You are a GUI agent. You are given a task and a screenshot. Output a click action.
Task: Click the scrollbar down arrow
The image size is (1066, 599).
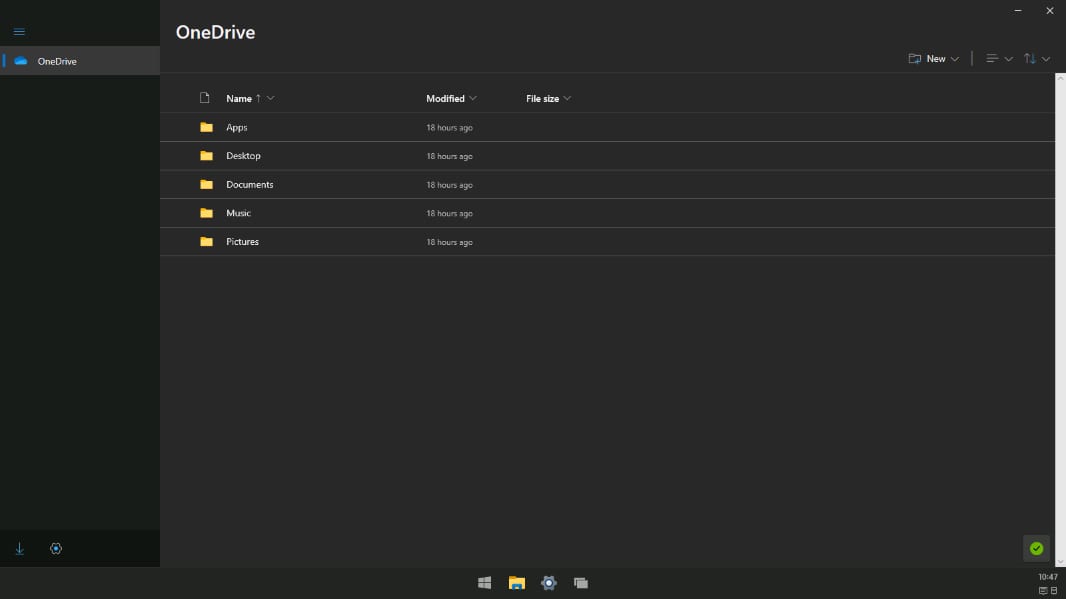pyautogui.click(x=1061, y=562)
